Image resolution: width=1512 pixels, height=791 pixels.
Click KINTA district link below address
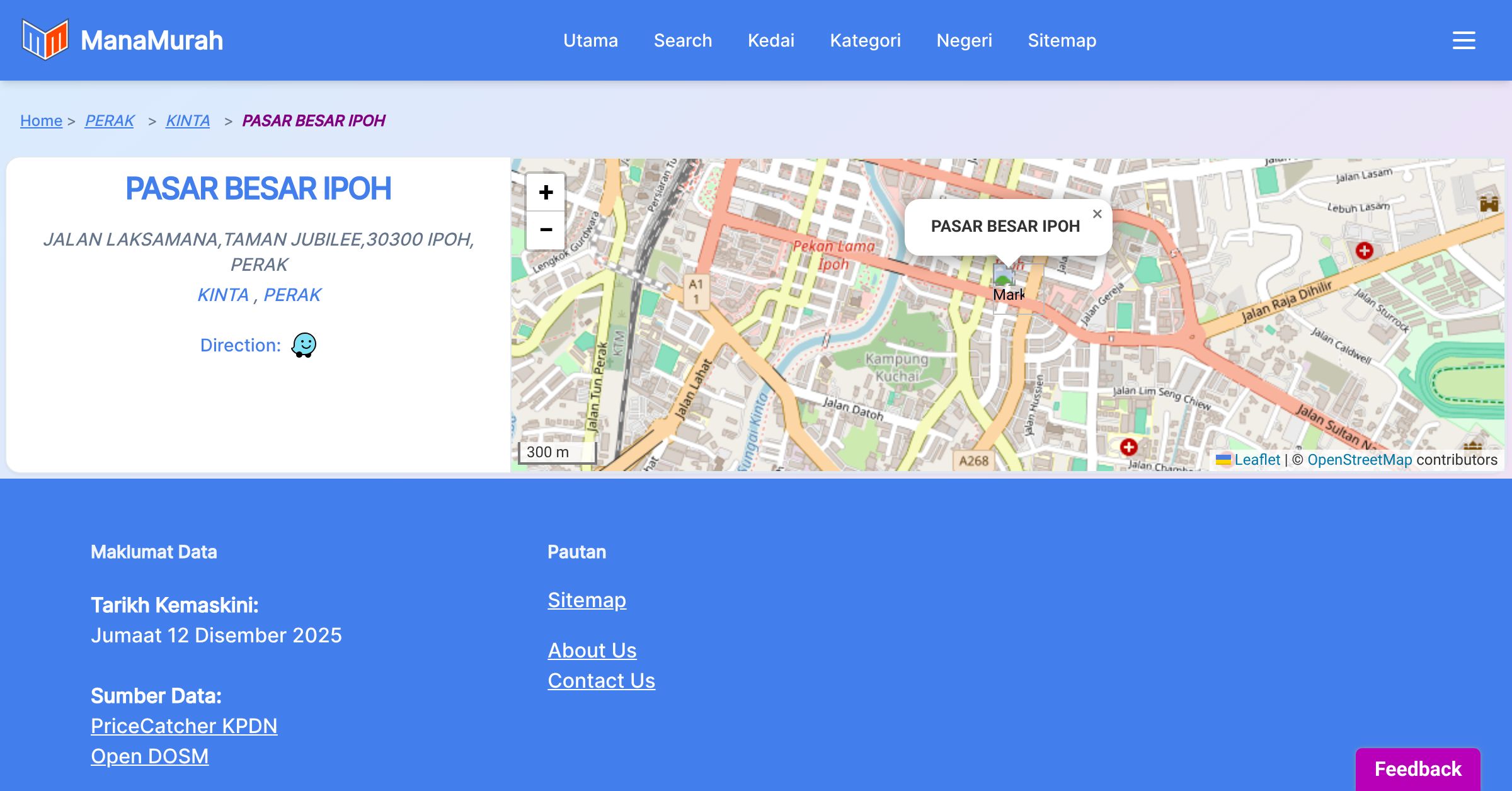pyautogui.click(x=223, y=295)
